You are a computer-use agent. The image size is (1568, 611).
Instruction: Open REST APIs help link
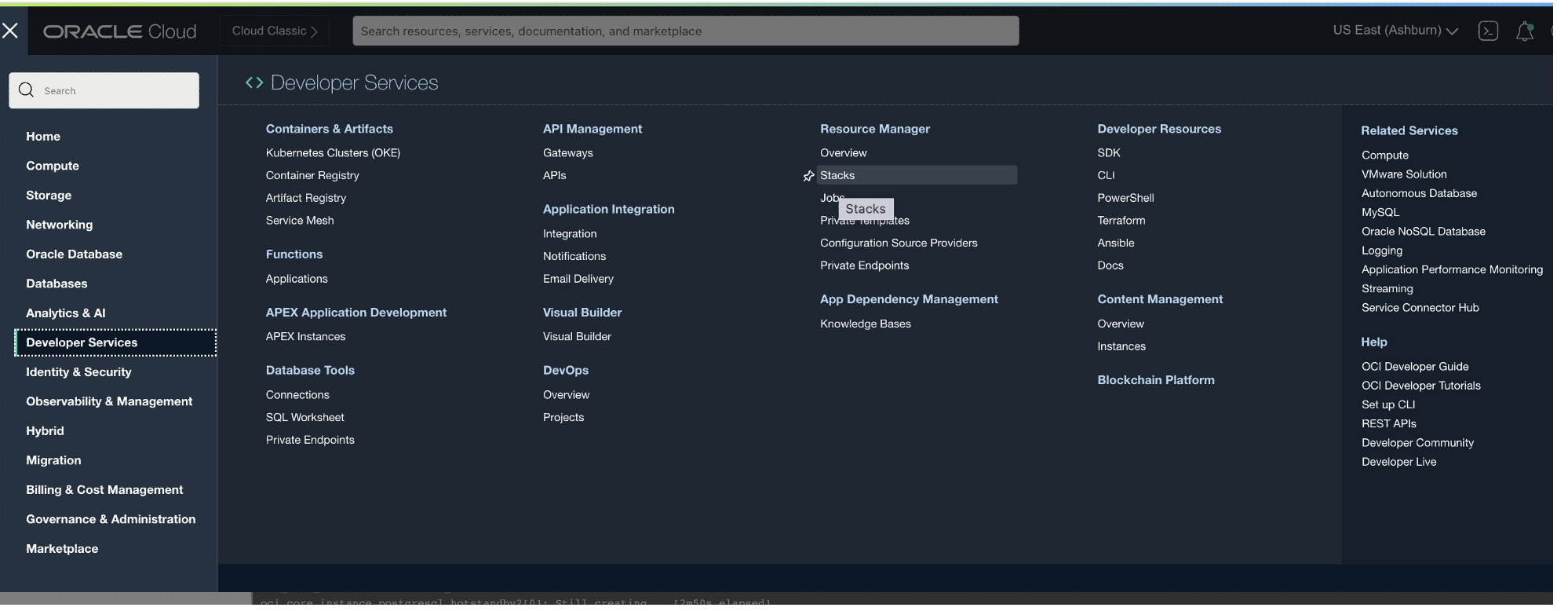click(x=1389, y=424)
